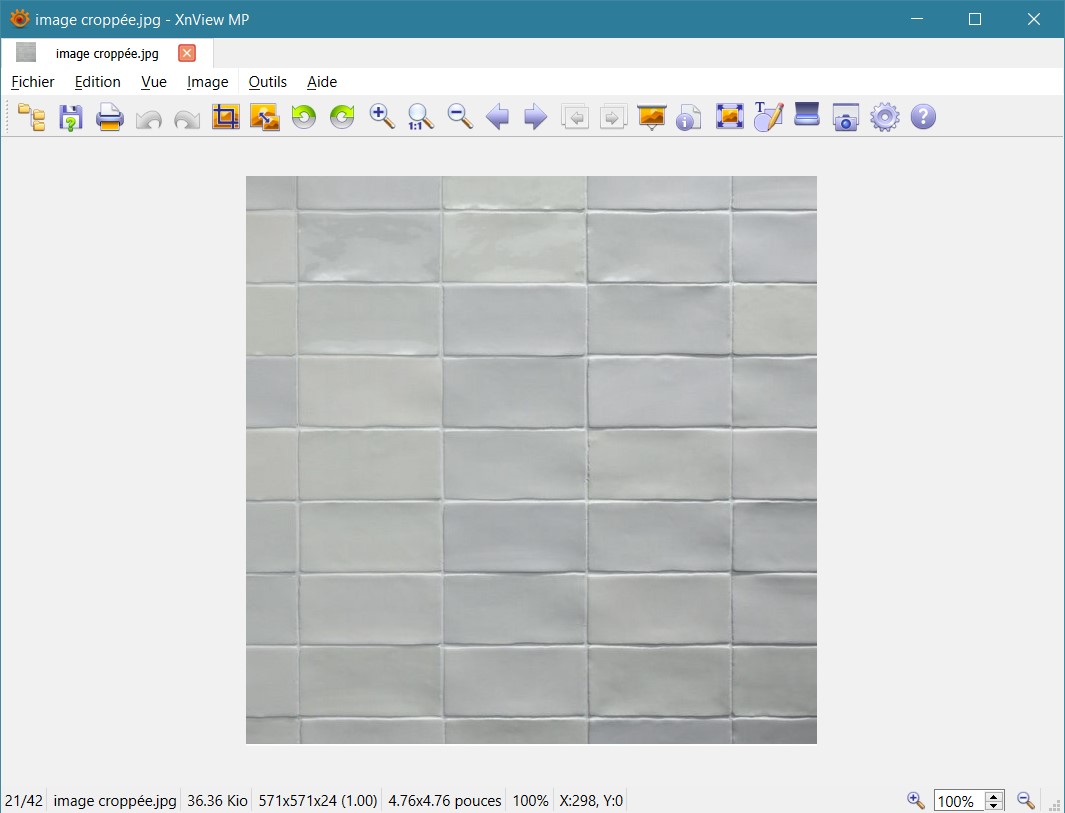This screenshot has height=813, width=1065.
Task: Switch to fullscreen view
Action: tap(729, 117)
